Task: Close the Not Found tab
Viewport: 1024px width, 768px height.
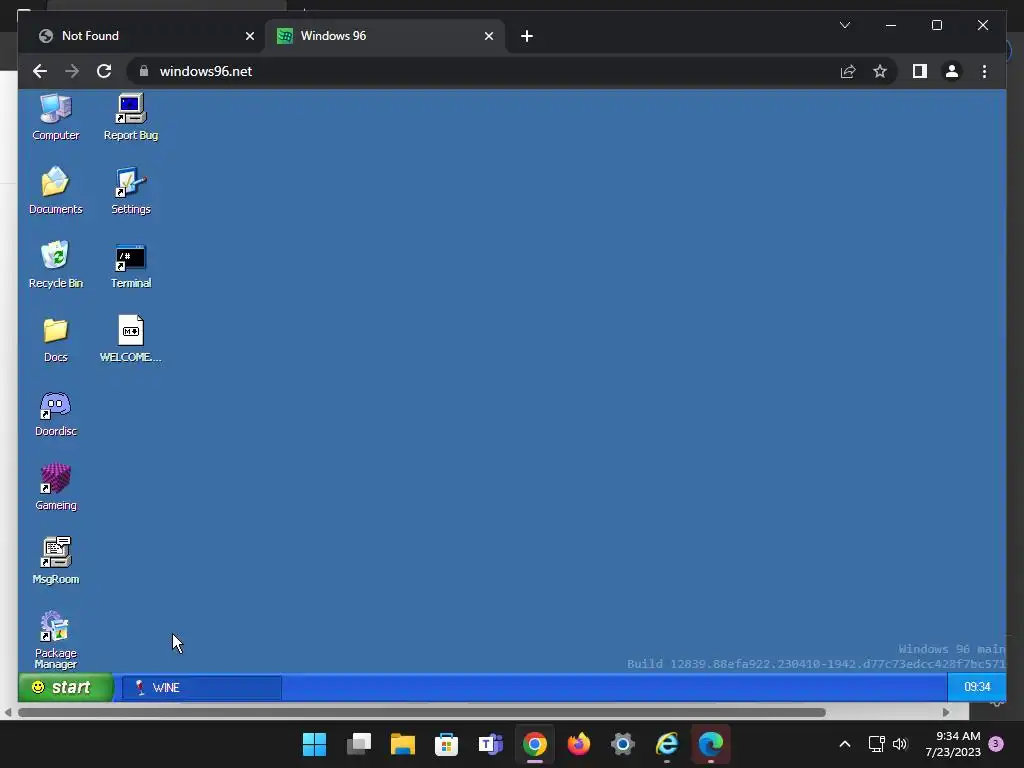Action: click(x=249, y=37)
